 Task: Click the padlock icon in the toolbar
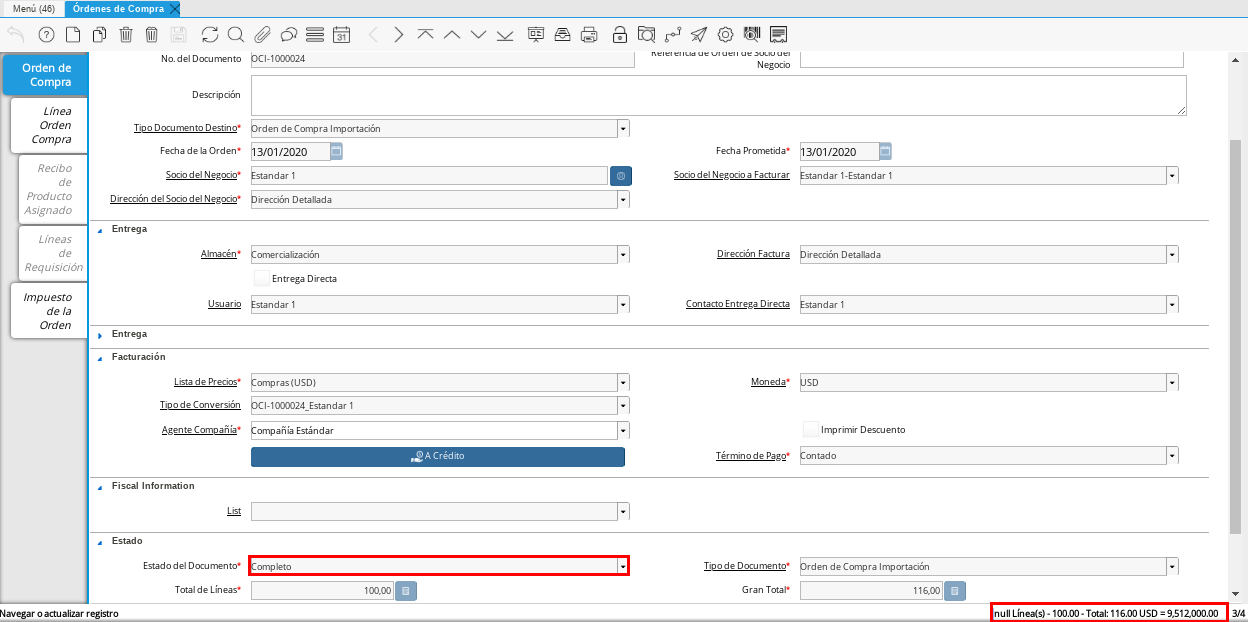tap(620, 35)
